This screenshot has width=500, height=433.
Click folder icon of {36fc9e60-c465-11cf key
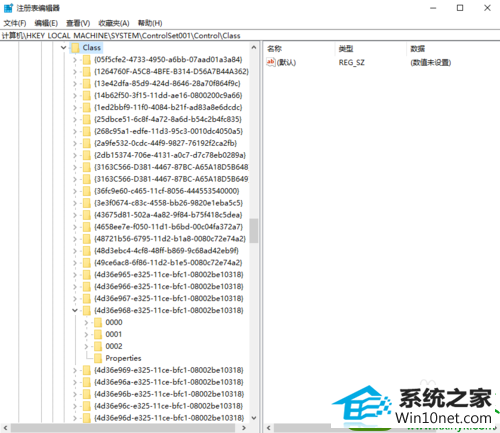[87, 191]
